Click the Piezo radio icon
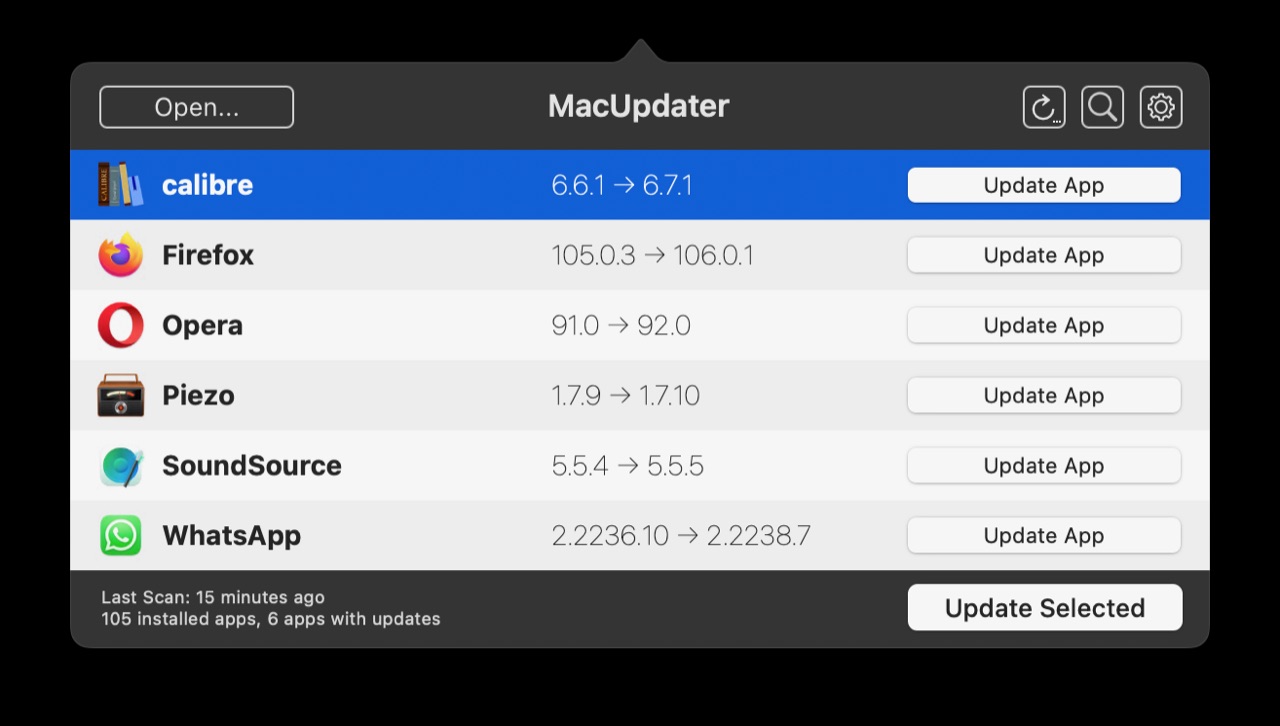Image resolution: width=1280 pixels, height=726 pixels. click(x=120, y=395)
